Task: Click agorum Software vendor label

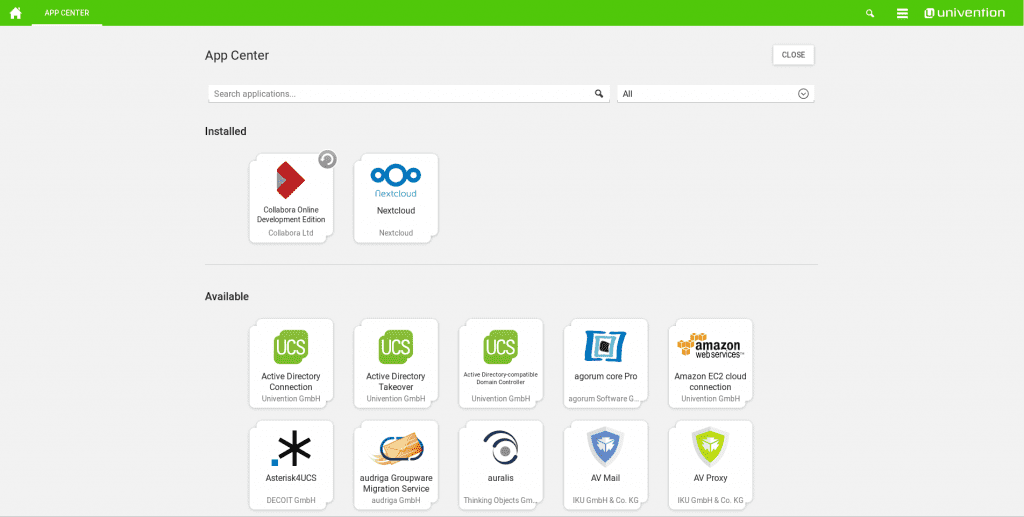Action: [605, 398]
